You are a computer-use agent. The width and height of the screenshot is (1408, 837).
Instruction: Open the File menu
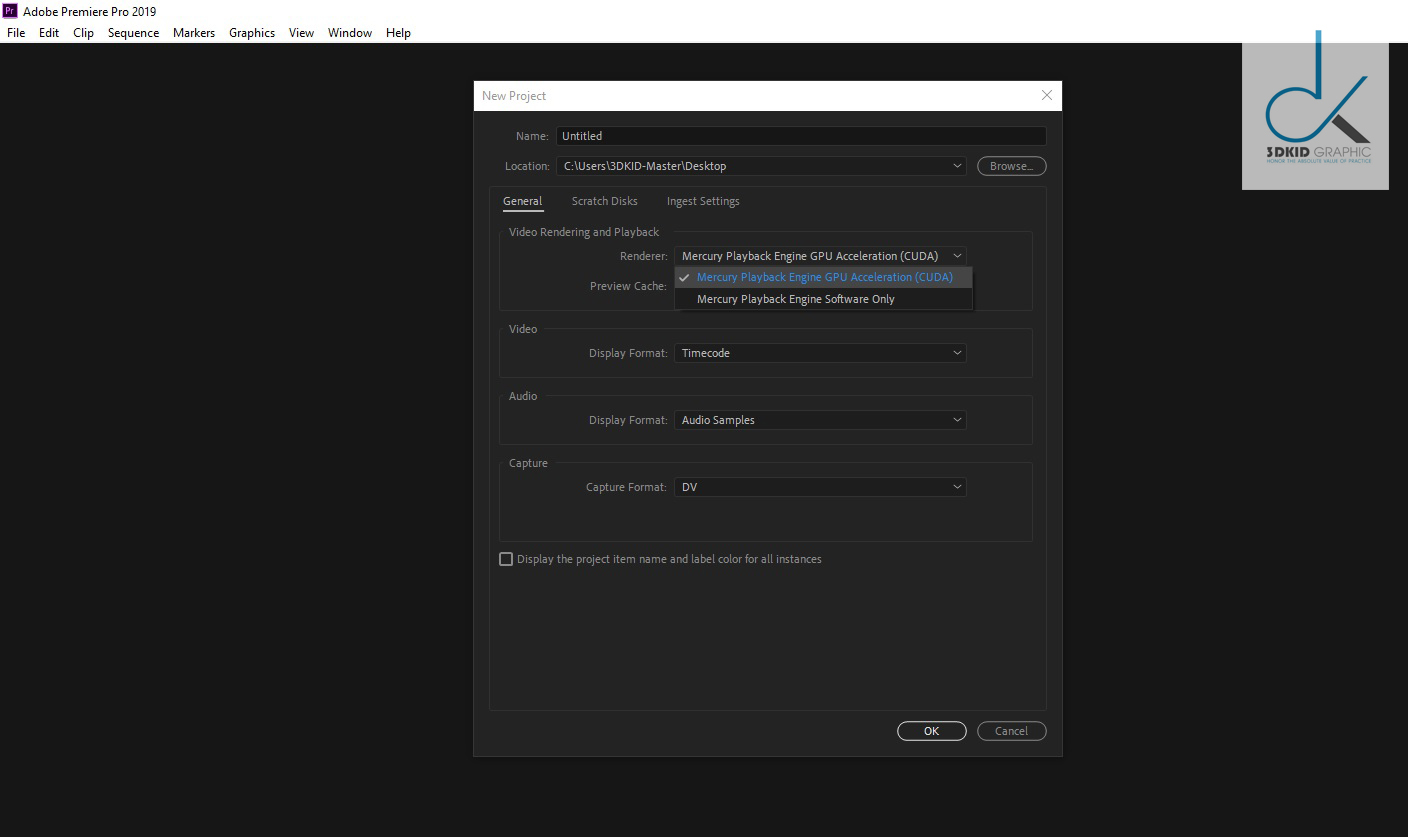tap(16, 33)
